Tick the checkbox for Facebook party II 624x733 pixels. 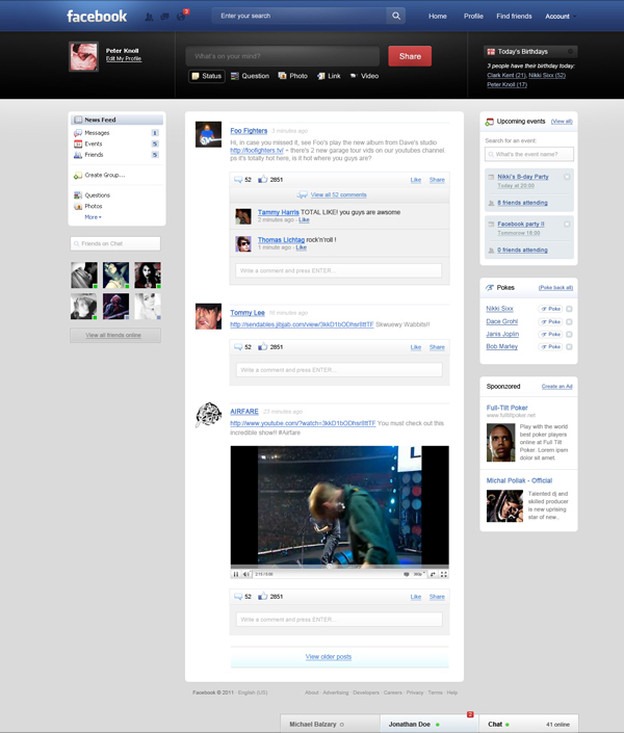tap(567, 224)
